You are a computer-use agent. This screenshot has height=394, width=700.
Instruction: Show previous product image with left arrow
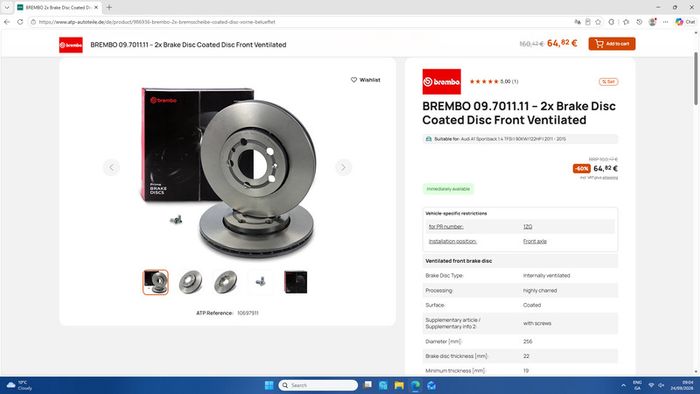click(112, 167)
